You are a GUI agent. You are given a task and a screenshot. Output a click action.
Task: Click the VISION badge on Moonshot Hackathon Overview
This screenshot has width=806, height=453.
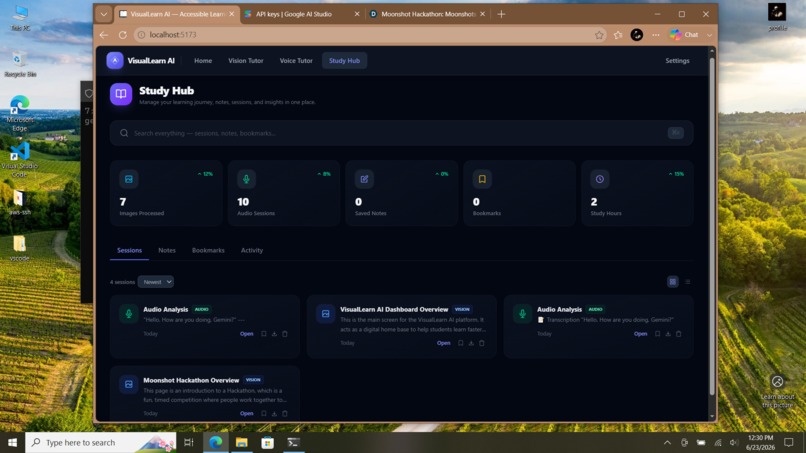(x=253, y=380)
